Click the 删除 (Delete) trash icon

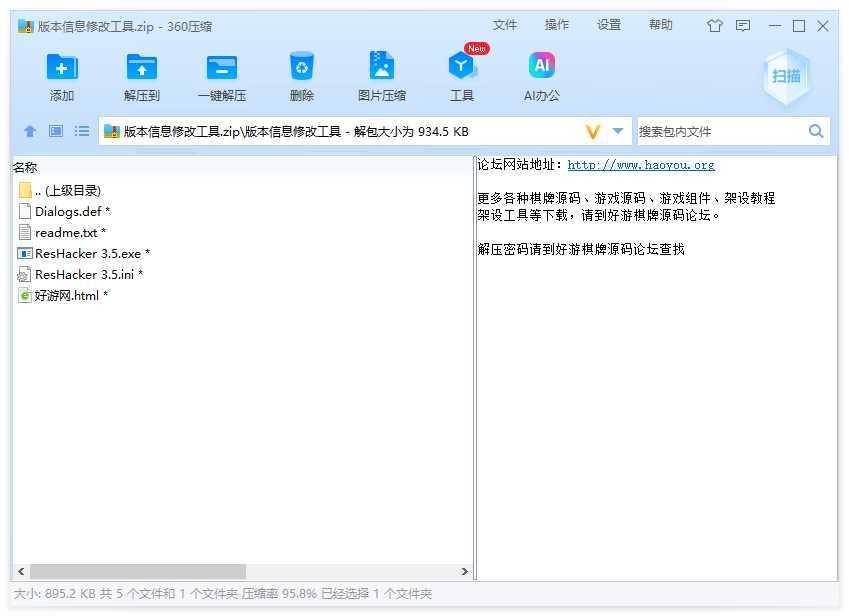click(x=301, y=68)
